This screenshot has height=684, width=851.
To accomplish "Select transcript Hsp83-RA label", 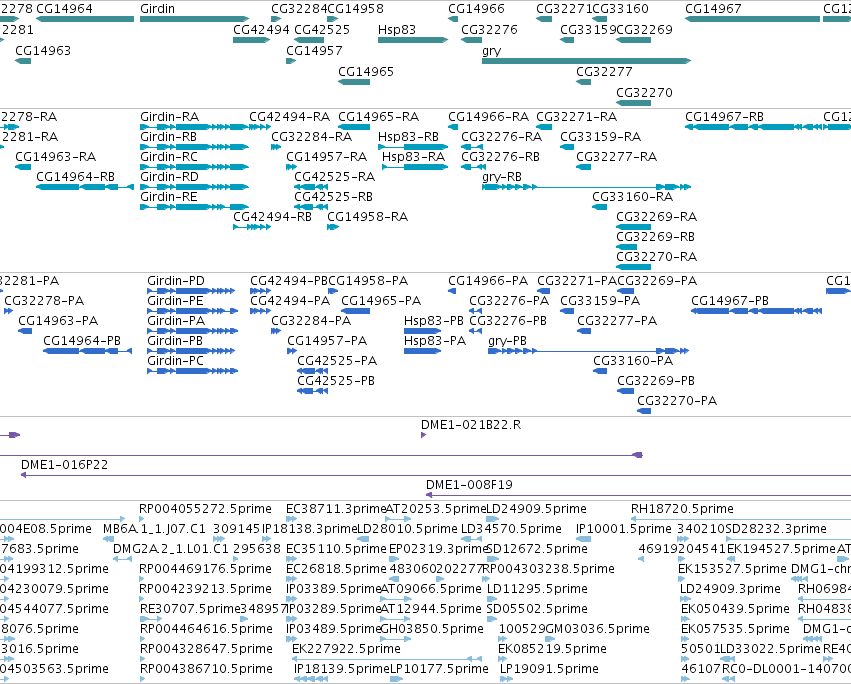I will click(414, 157).
